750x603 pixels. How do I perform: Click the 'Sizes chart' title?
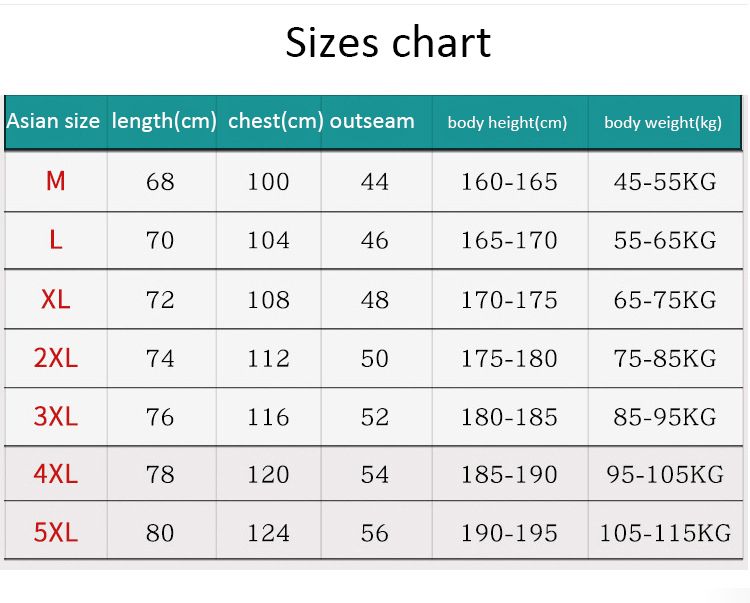click(388, 43)
